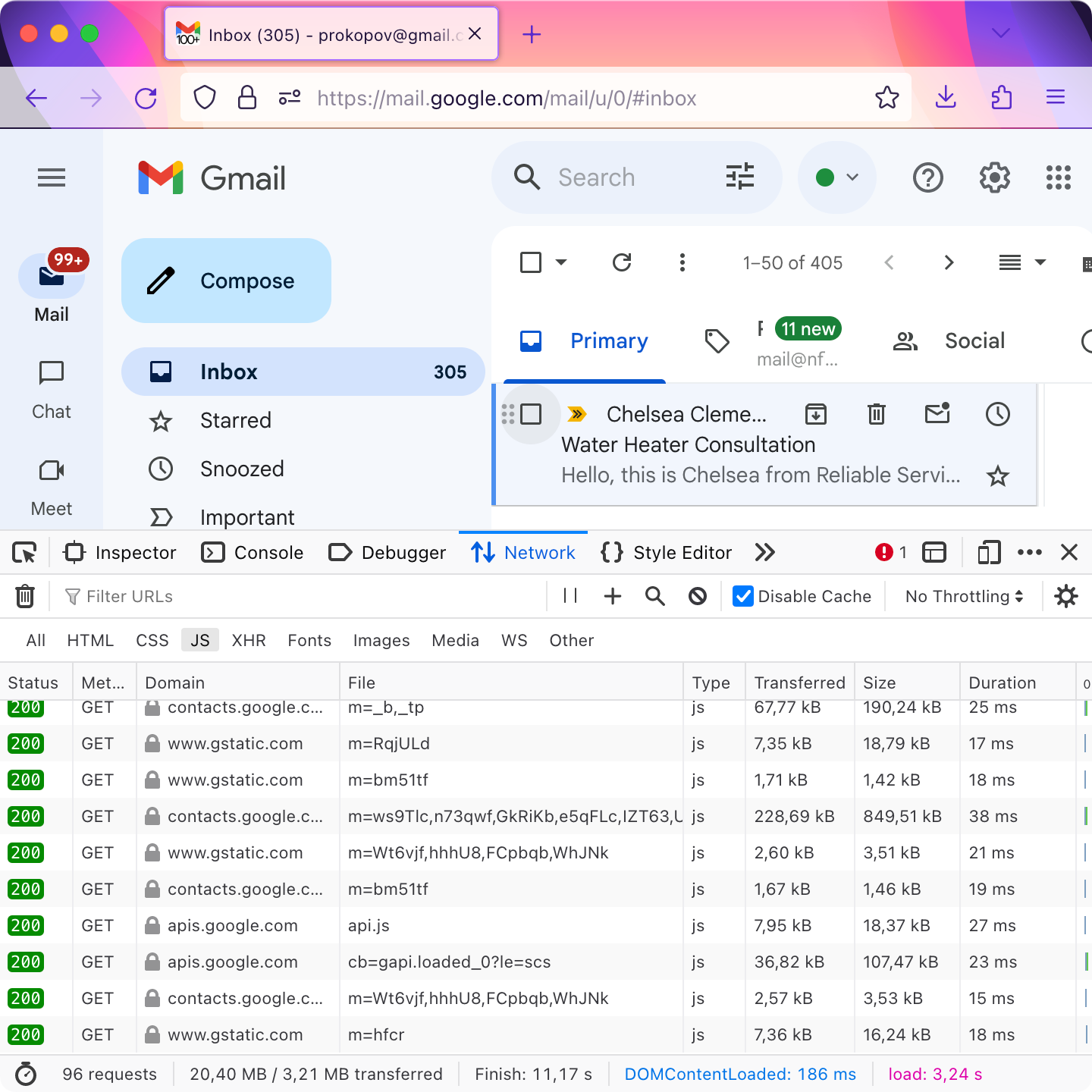The width and height of the screenshot is (1092, 1092).
Task: Select the XHR request filter
Action: 249,641
